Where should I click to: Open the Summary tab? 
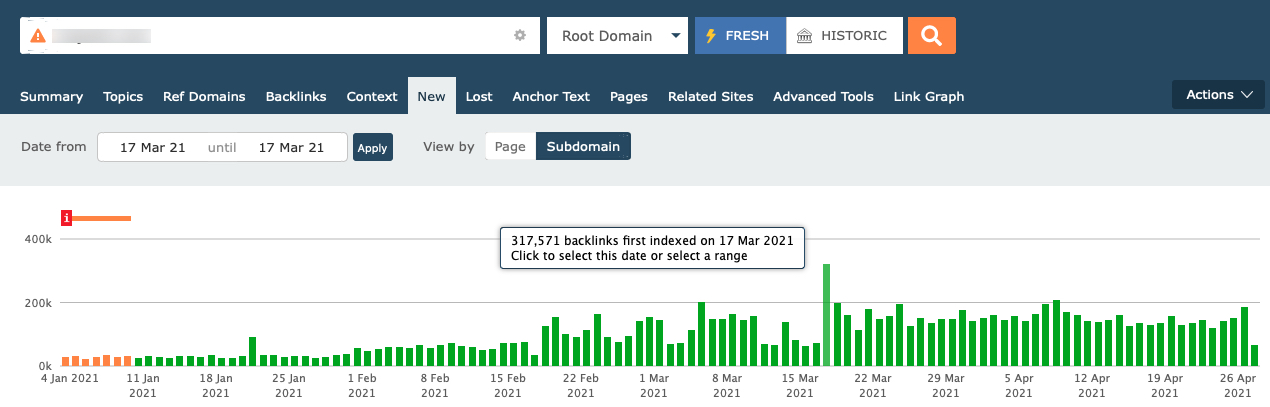51,97
